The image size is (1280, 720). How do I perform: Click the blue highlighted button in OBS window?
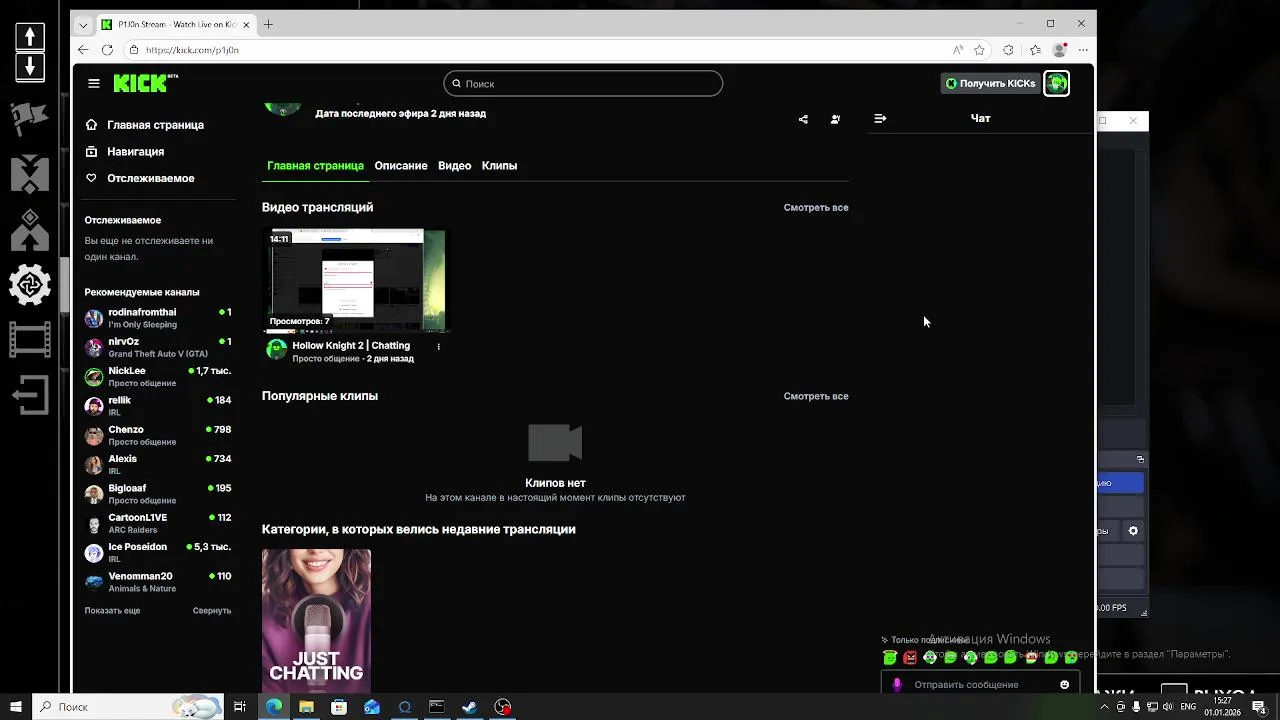click(1120, 483)
